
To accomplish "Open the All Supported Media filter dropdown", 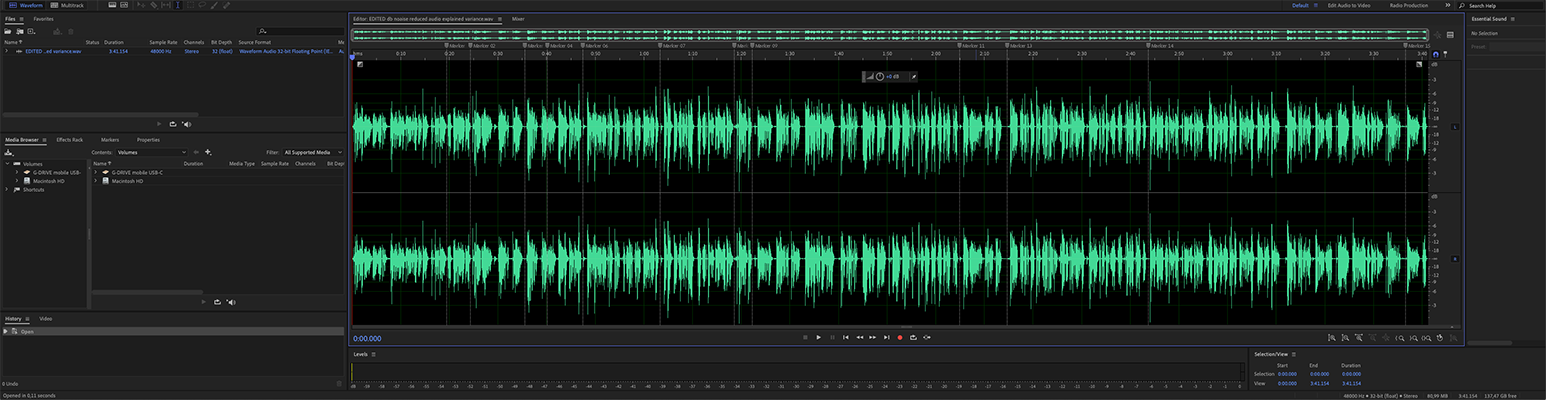I will pos(314,152).
